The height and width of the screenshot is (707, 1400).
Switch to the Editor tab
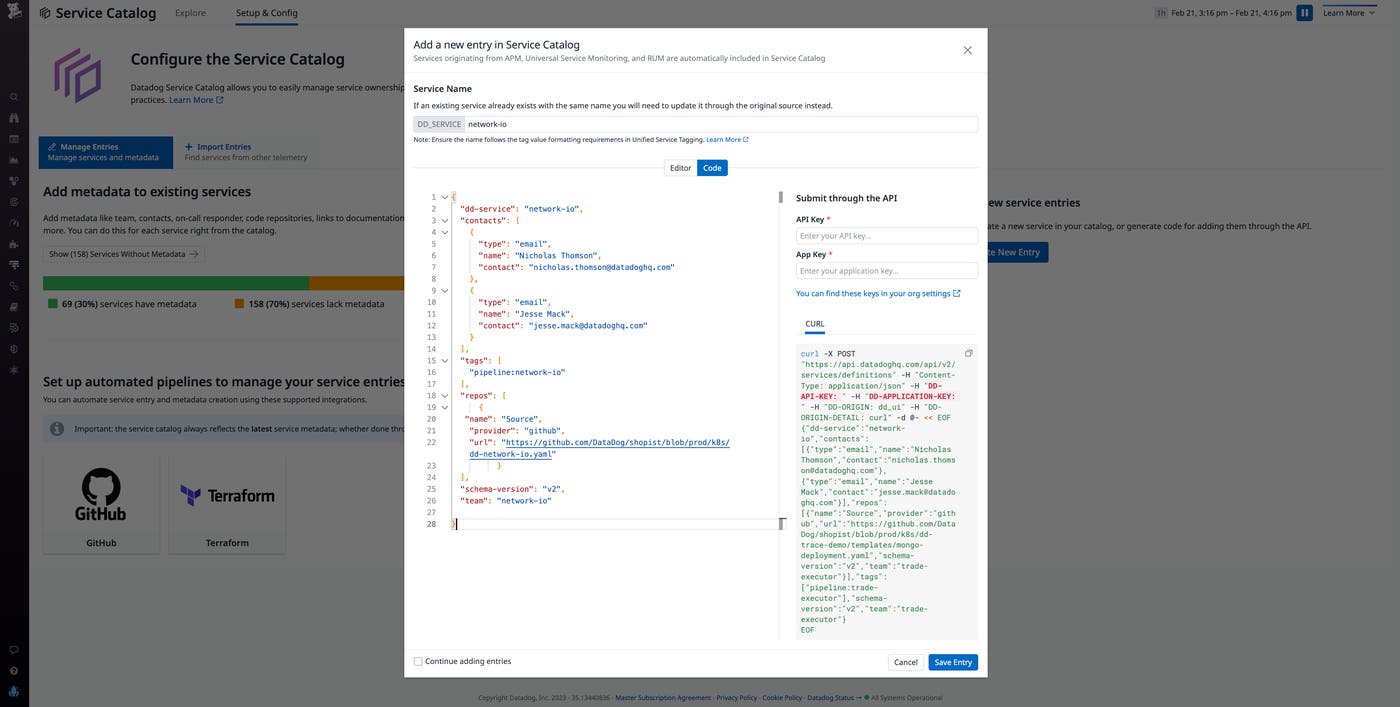click(x=681, y=167)
